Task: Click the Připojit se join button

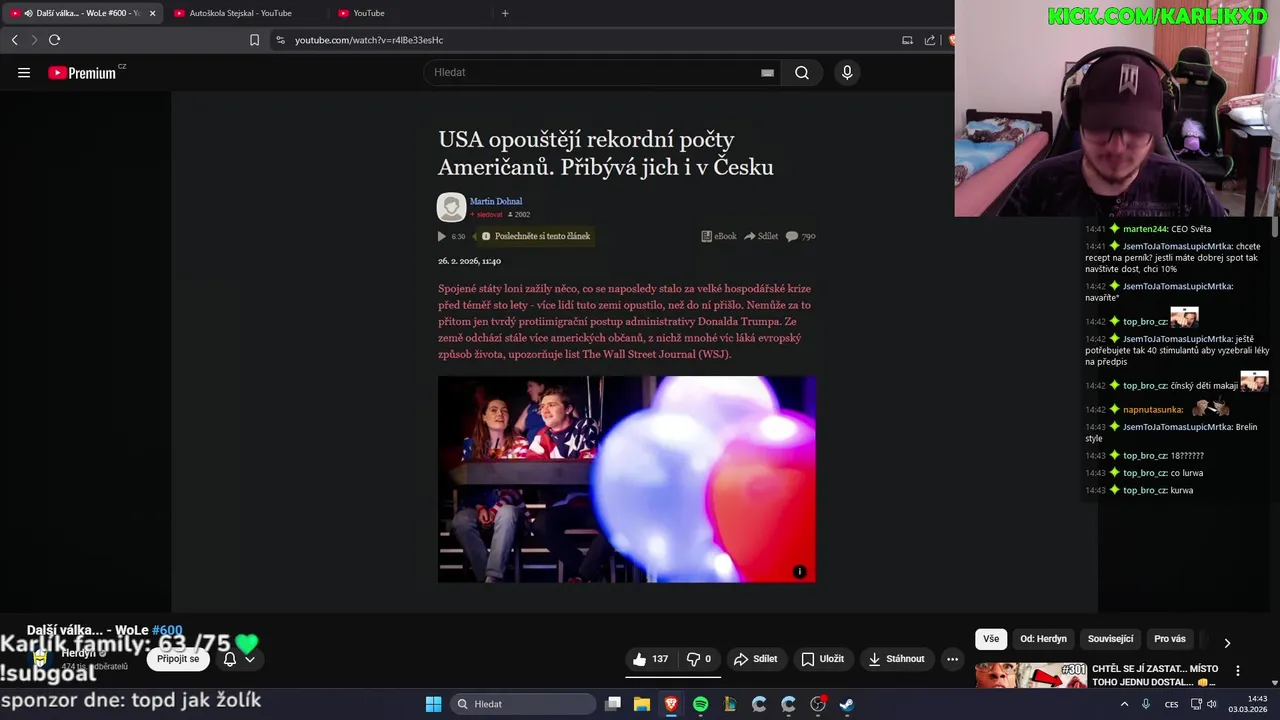Action: click(x=178, y=659)
